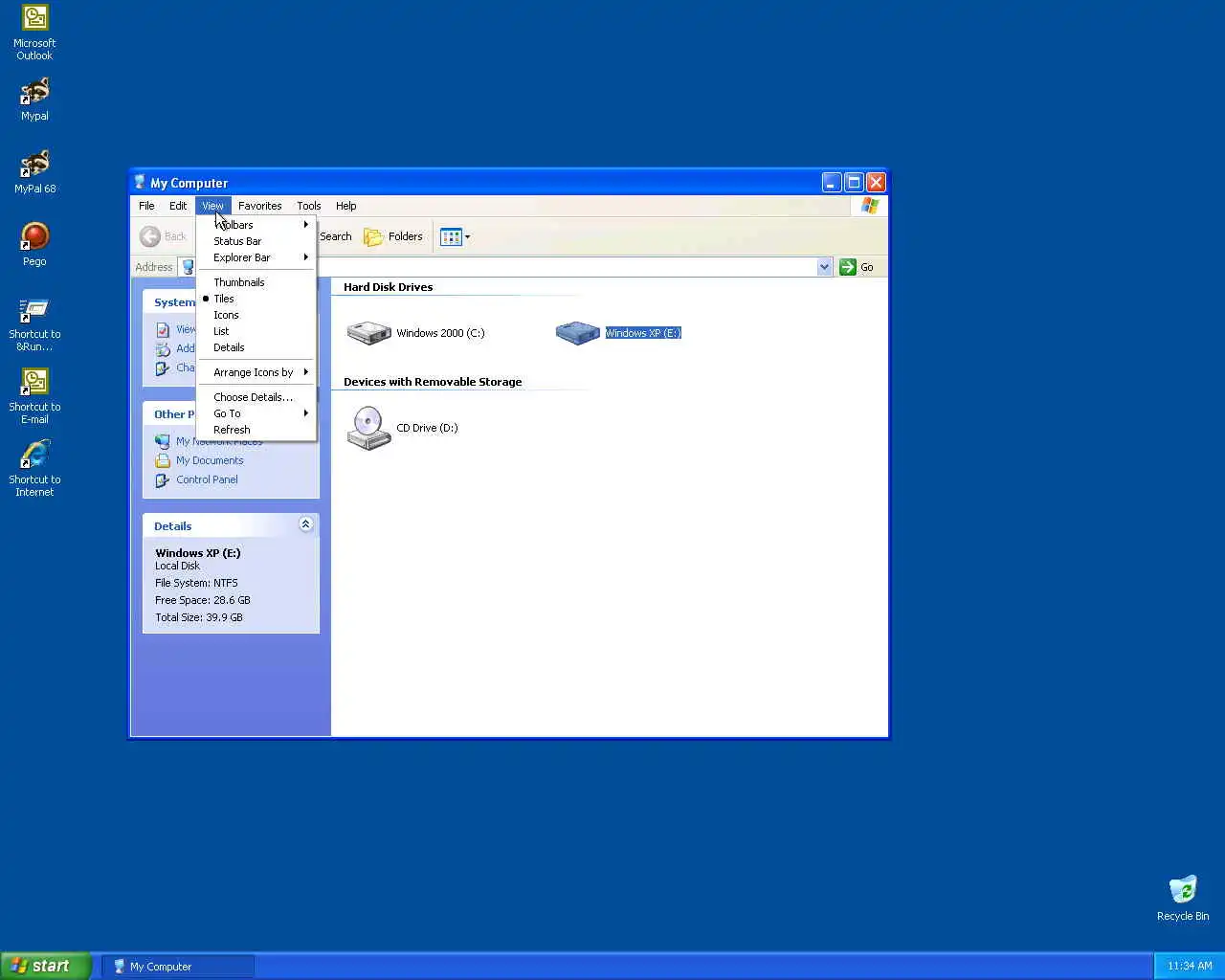Expand the Go To submenu
Image resolution: width=1225 pixels, height=980 pixels.
[256, 413]
